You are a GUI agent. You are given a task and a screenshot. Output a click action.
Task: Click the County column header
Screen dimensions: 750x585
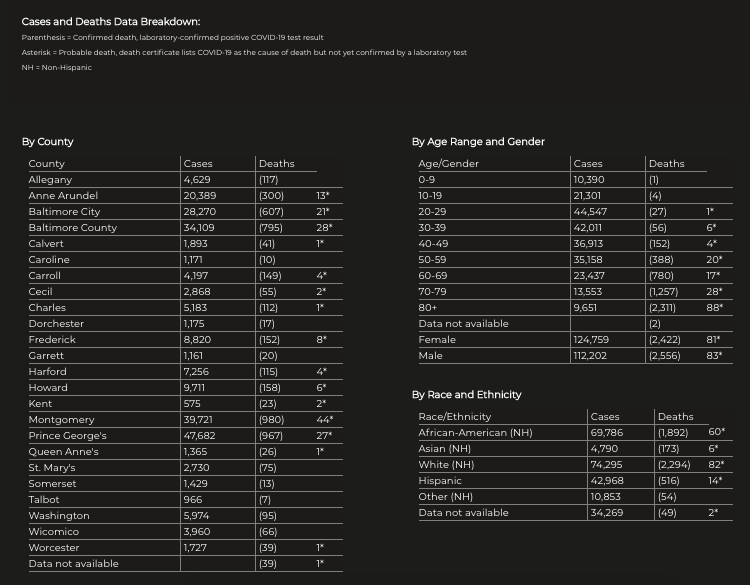(46, 164)
